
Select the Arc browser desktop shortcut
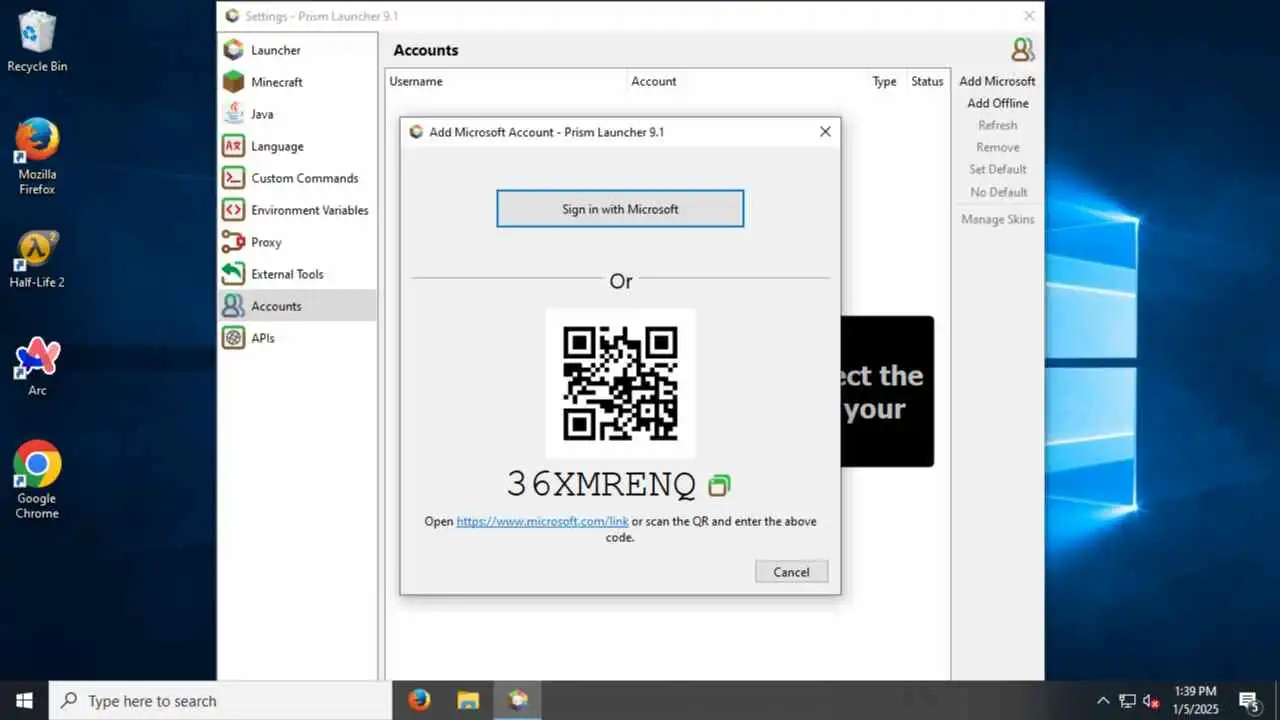[37, 367]
